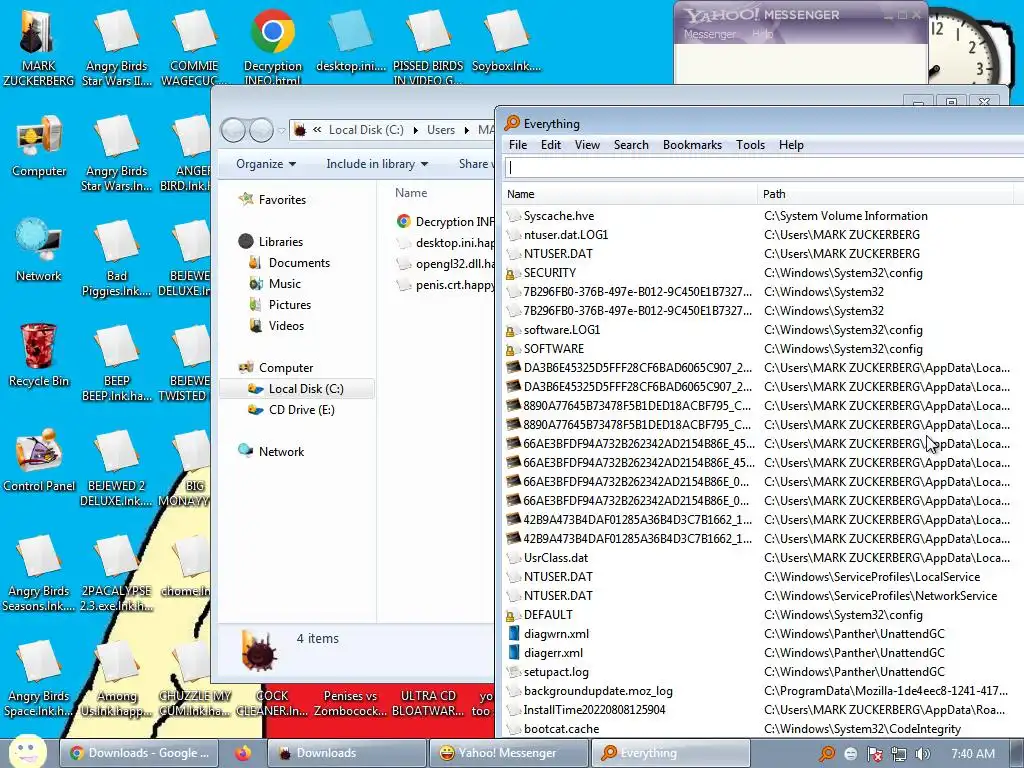Select Documents library in navigation pane
The width and height of the screenshot is (1024, 768).
click(298, 263)
